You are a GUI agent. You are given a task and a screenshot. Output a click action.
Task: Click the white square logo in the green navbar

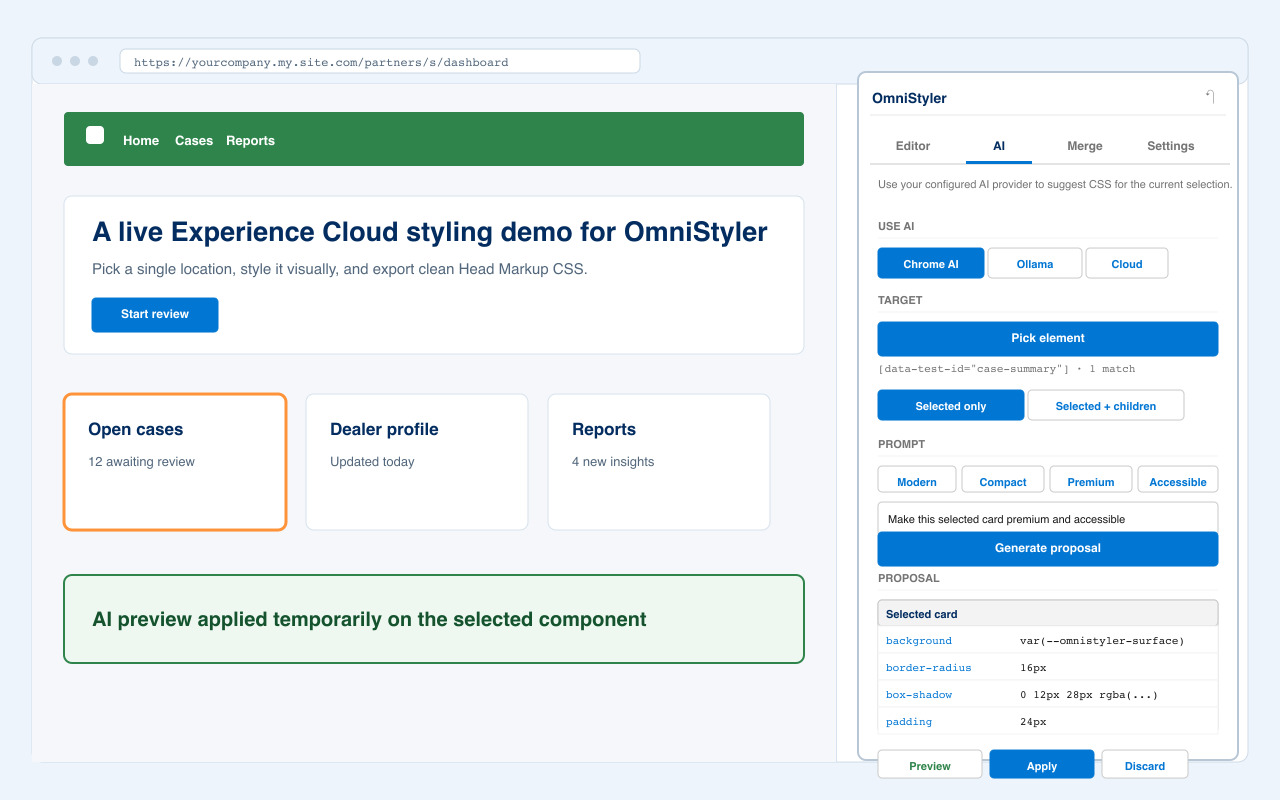click(x=95, y=135)
